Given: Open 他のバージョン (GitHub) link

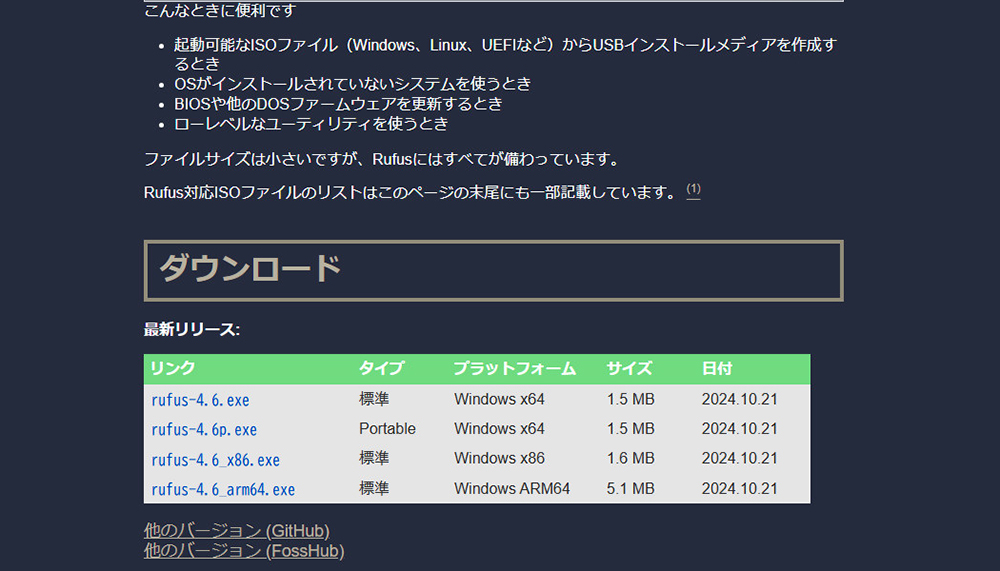Looking at the screenshot, I should 237,531.
